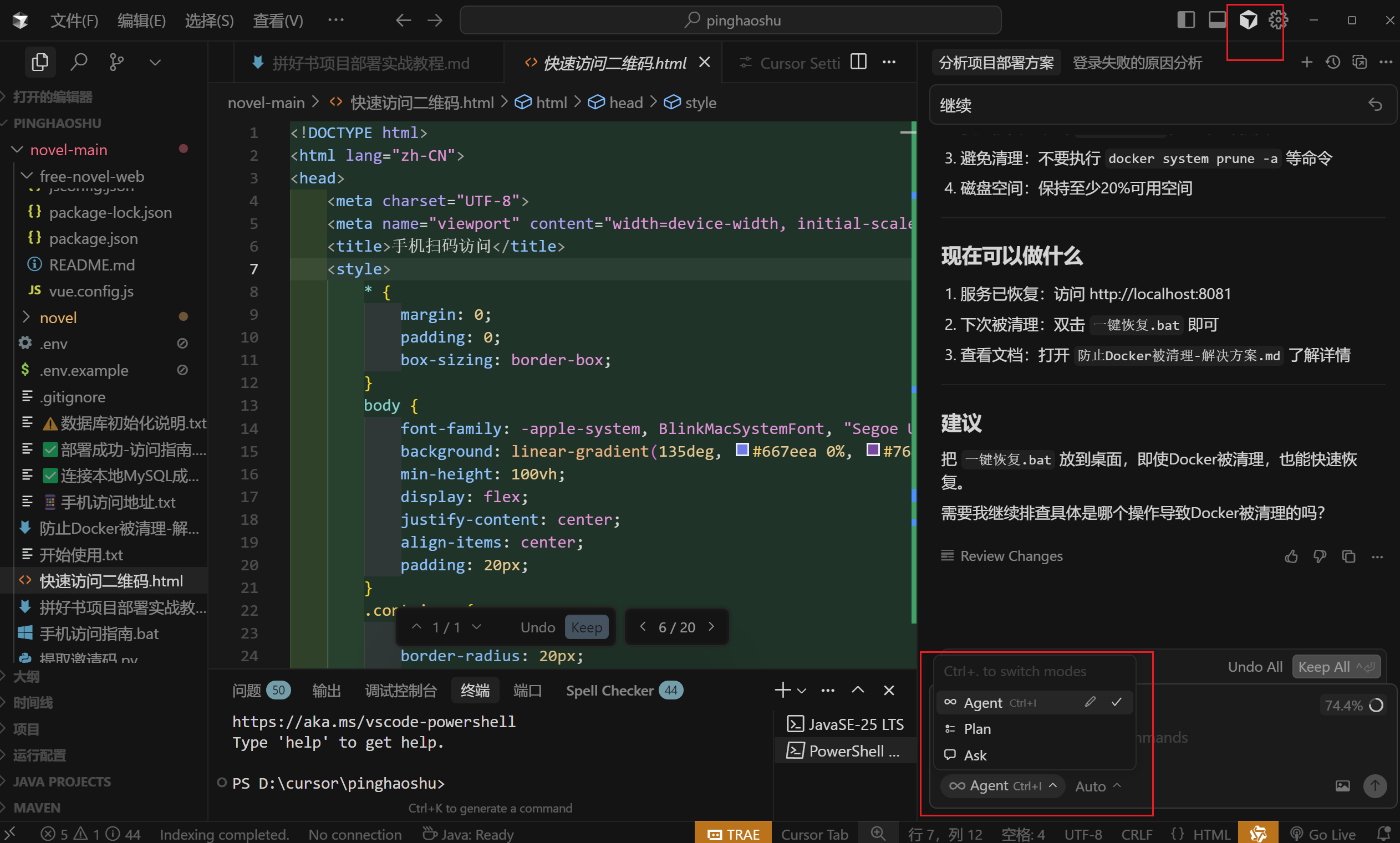Switch to the 输出 panel tab
1400x843 pixels.
tap(326, 691)
